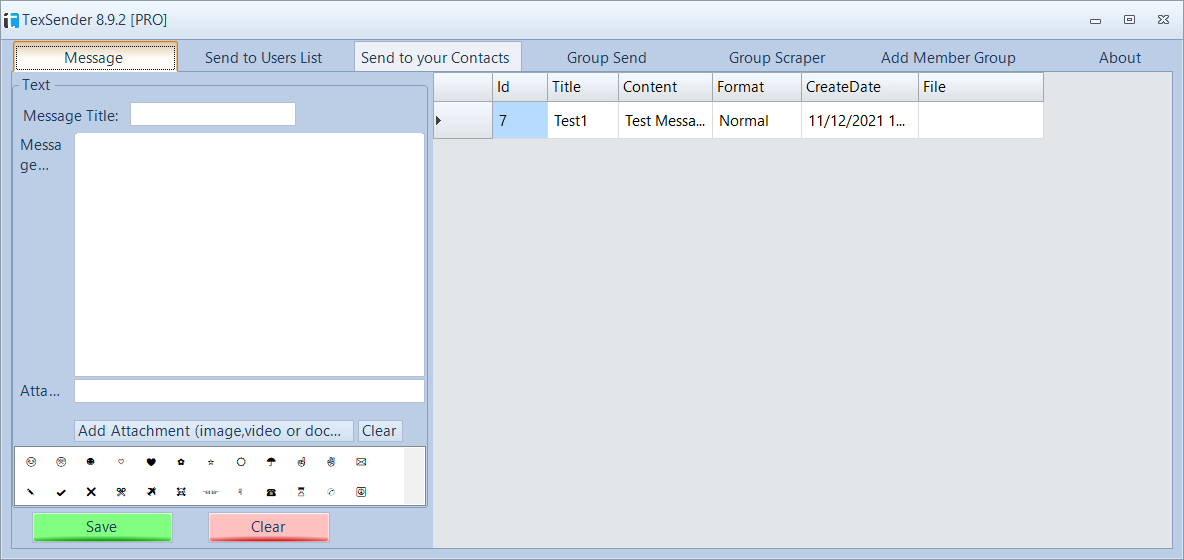Select the 'Test Messa...' content cell

click(665, 120)
